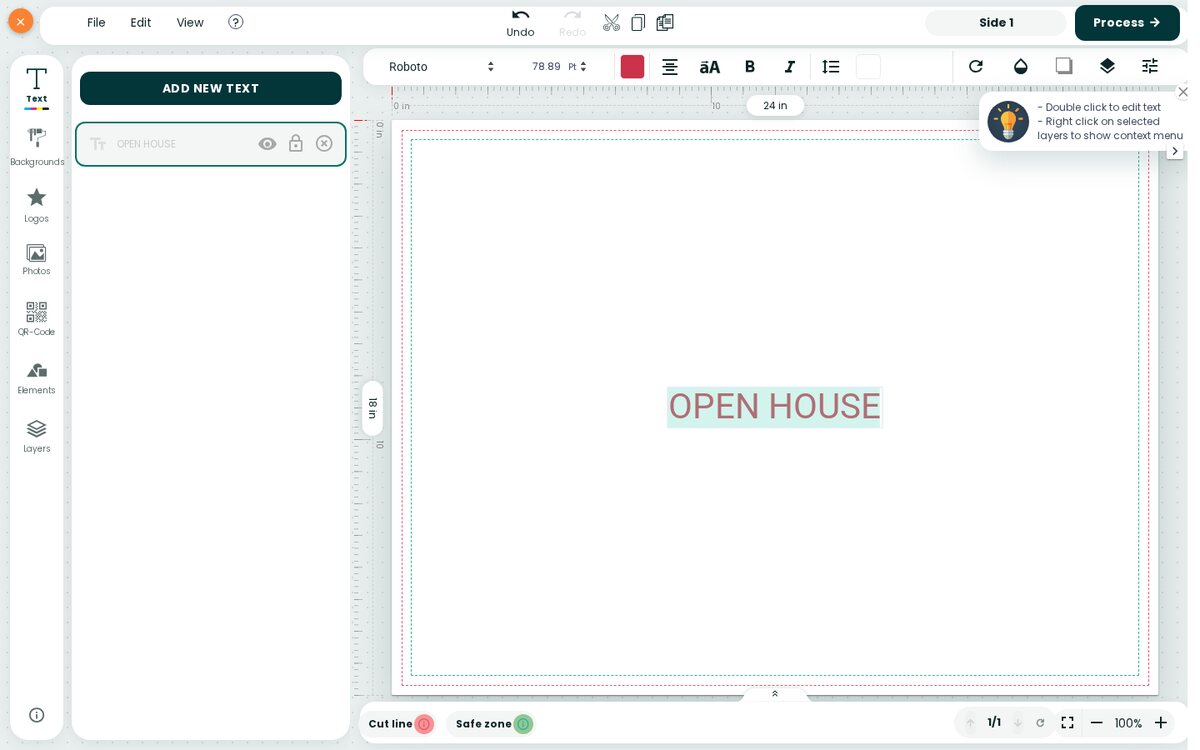This screenshot has width=1200, height=750.
Task: Click the rotate icon in toolbar
Action: [976, 66]
